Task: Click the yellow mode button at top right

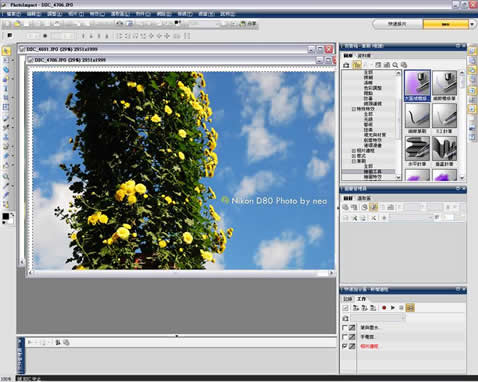Action: [x=446, y=24]
